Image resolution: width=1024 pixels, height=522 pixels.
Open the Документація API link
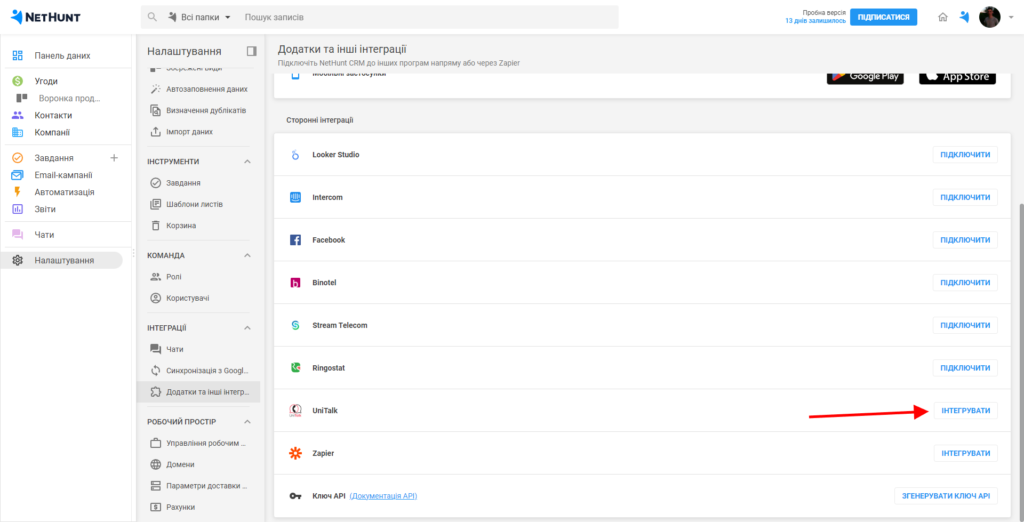pyautogui.click(x=383, y=496)
